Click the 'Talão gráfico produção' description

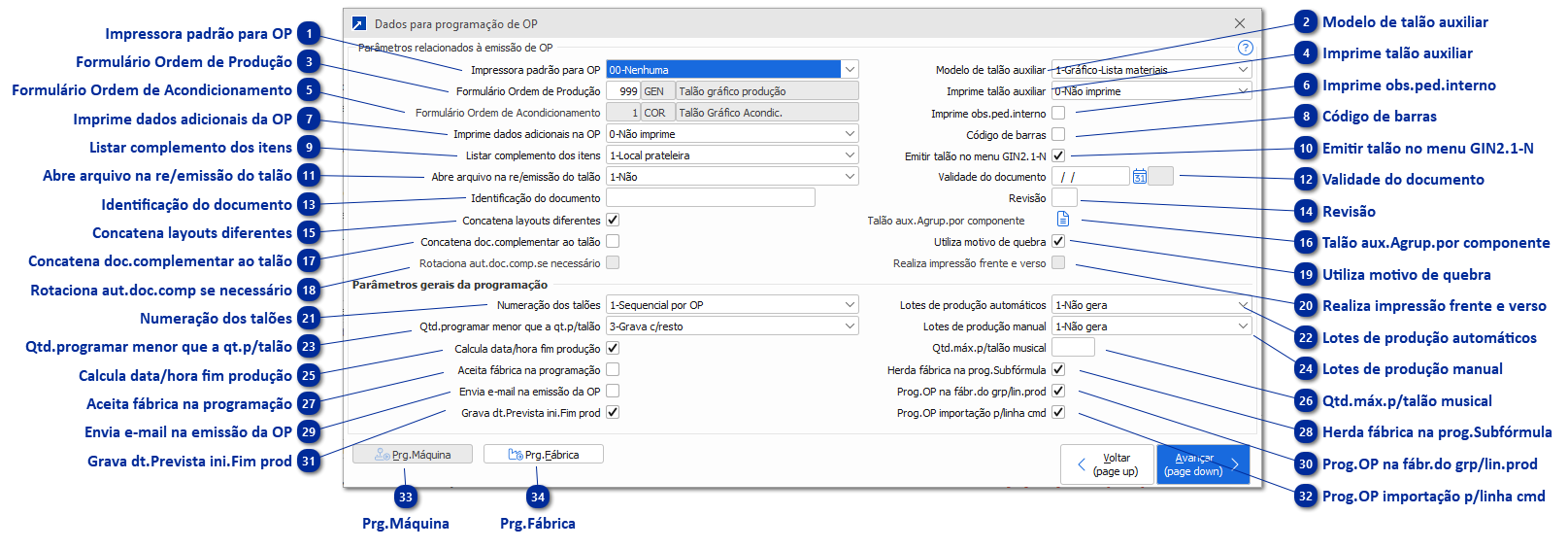coord(767,91)
